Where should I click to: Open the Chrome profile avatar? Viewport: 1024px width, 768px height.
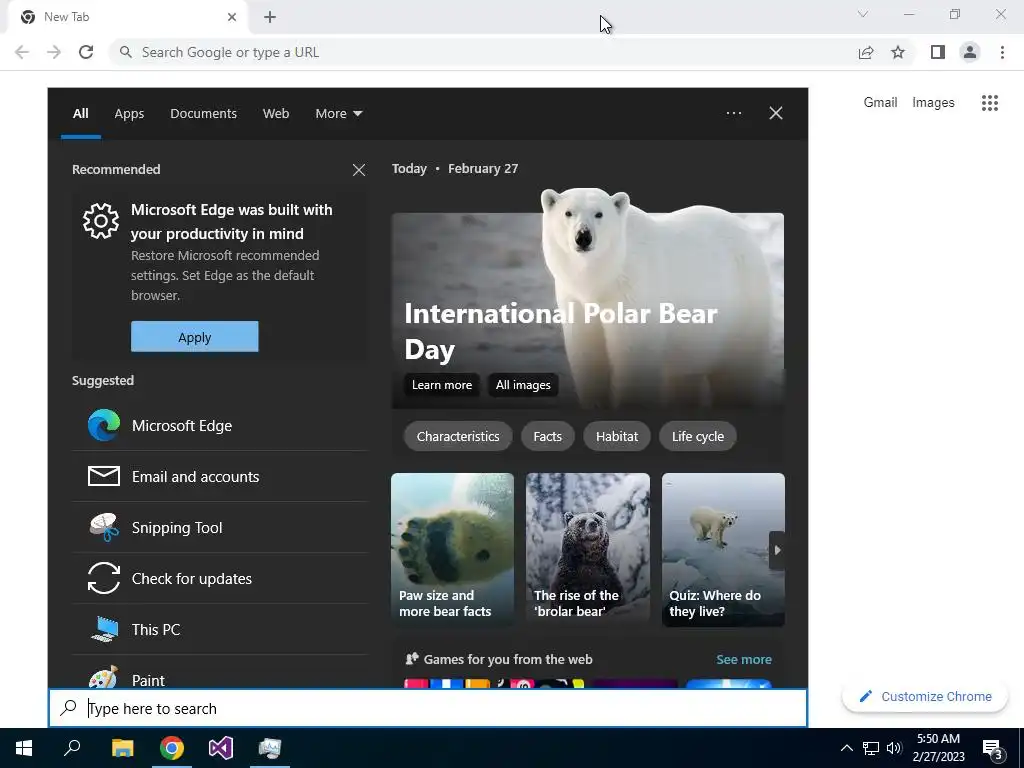[970, 52]
